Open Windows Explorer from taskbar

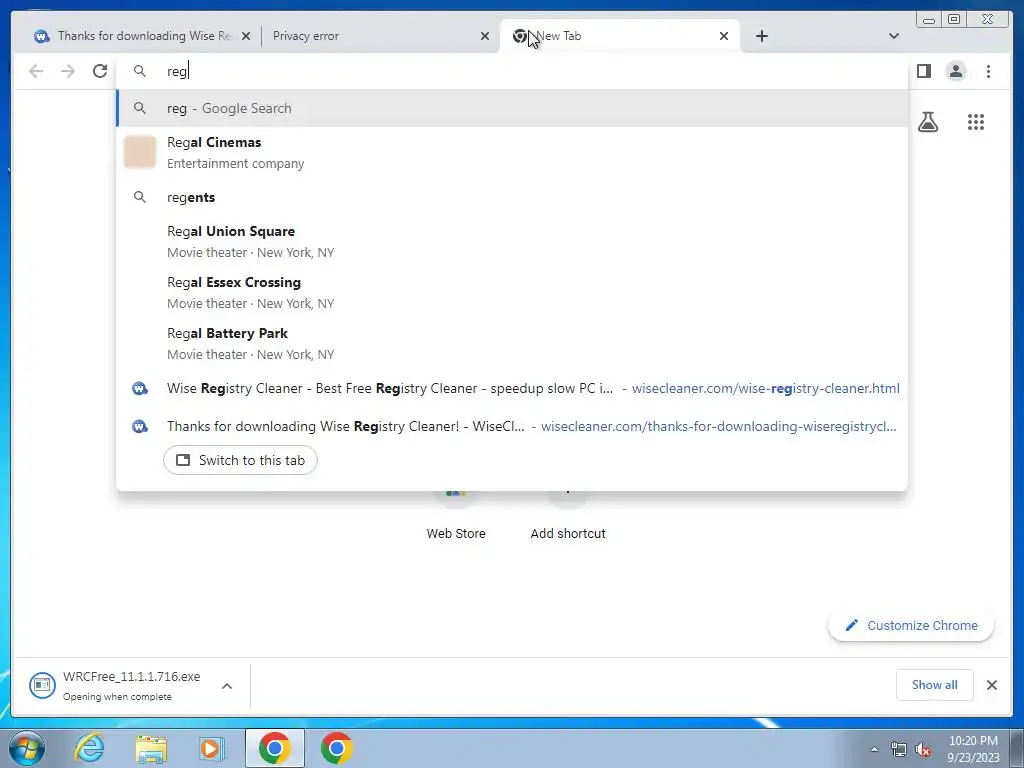point(151,748)
